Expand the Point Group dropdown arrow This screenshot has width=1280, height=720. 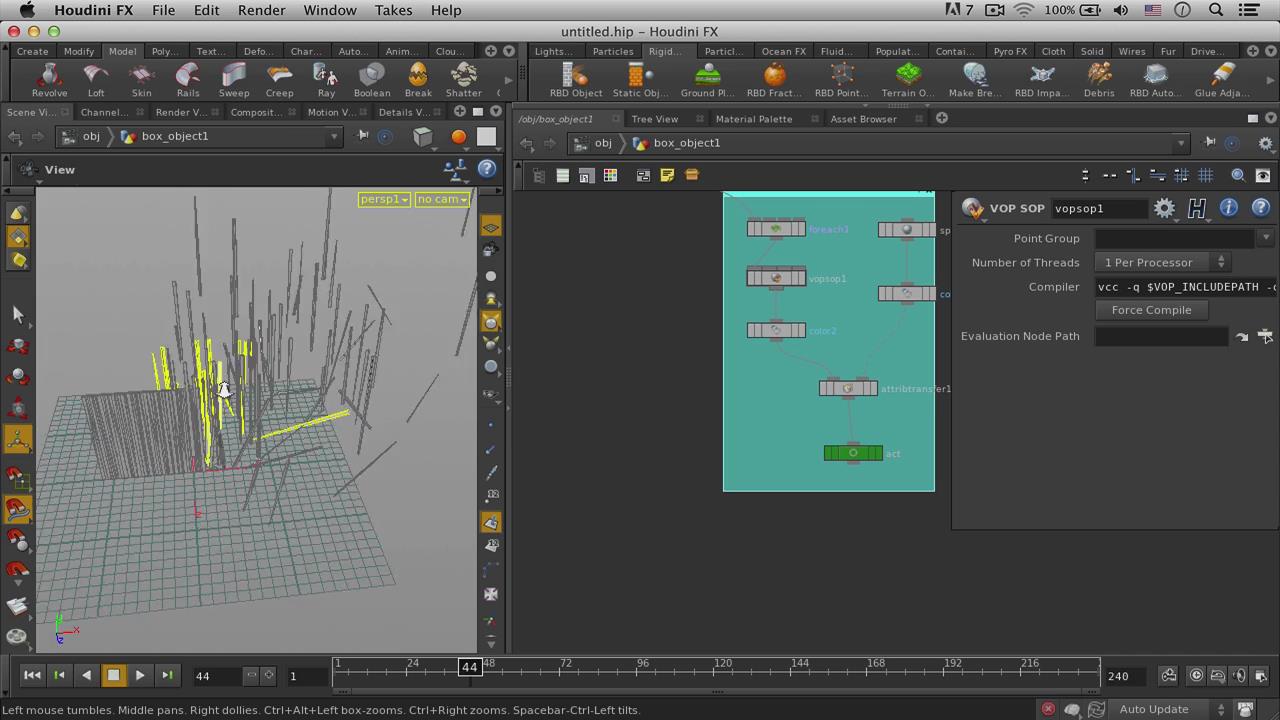pos(1266,238)
